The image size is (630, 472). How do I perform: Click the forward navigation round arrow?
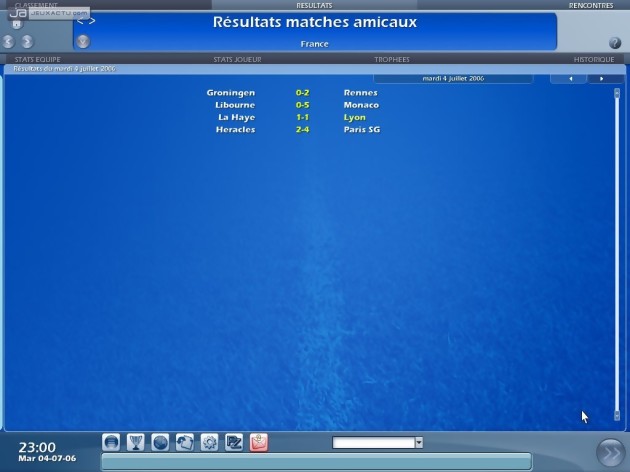pos(27,42)
